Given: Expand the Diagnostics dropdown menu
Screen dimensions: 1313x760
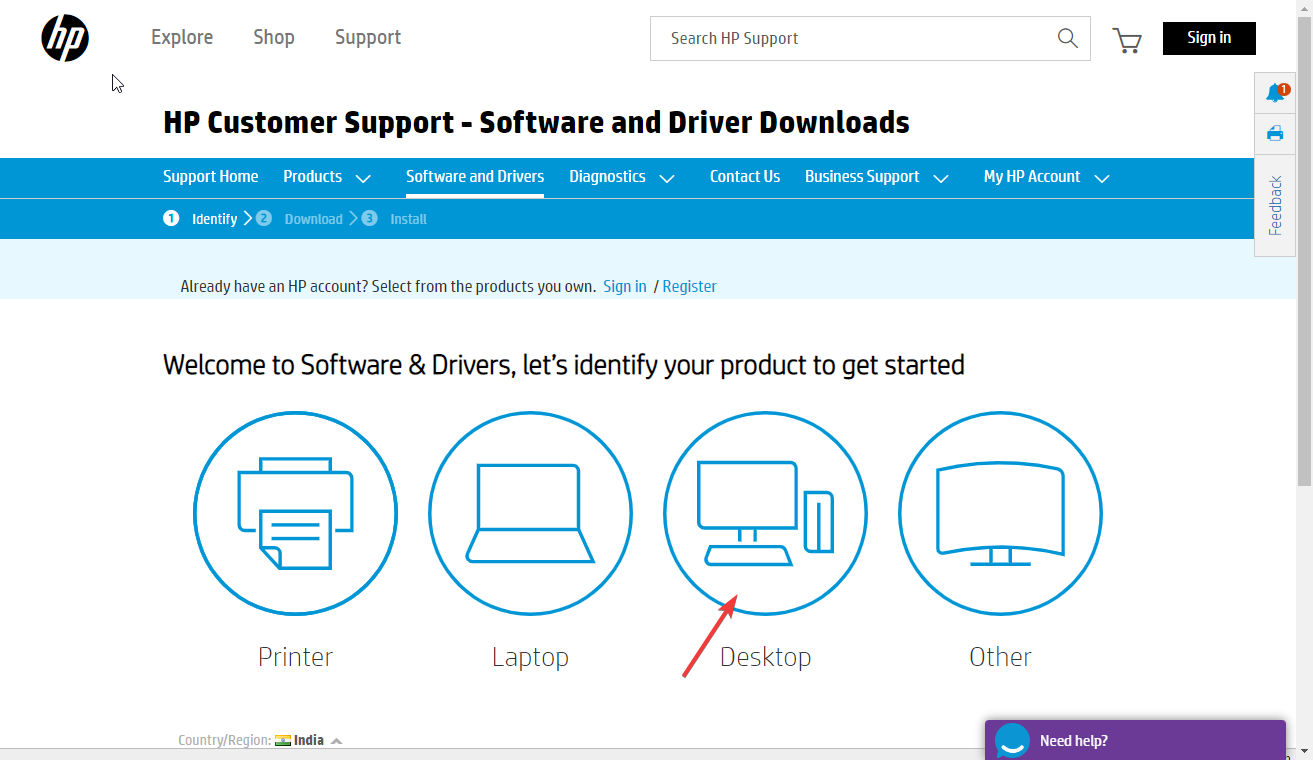Looking at the screenshot, I should (622, 177).
